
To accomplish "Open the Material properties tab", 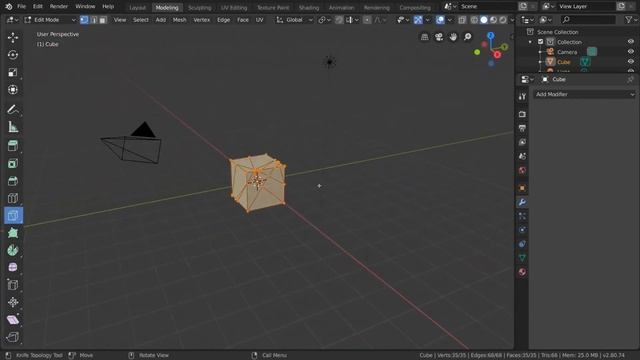I will tap(522, 272).
